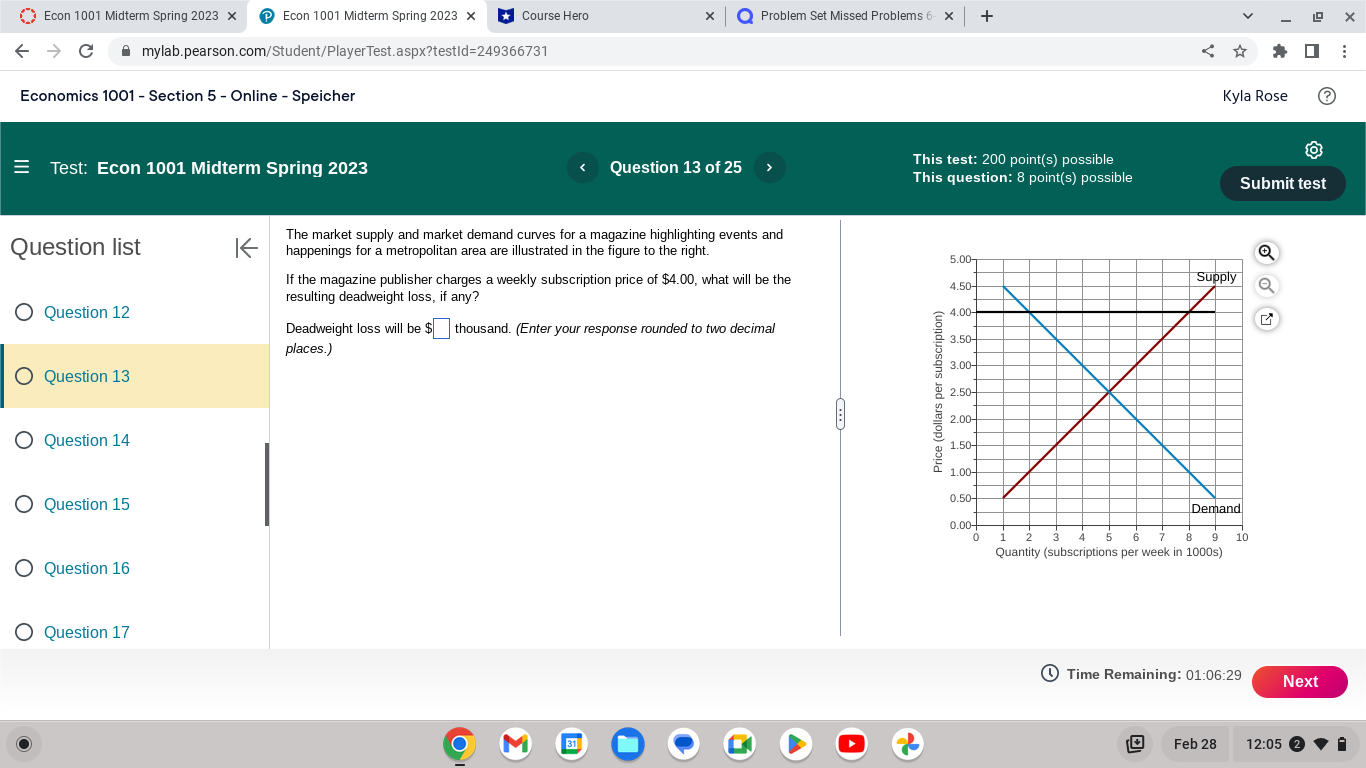1366x768 pixels.
Task: Advance using the next question chevron
Action: coord(769,167)
